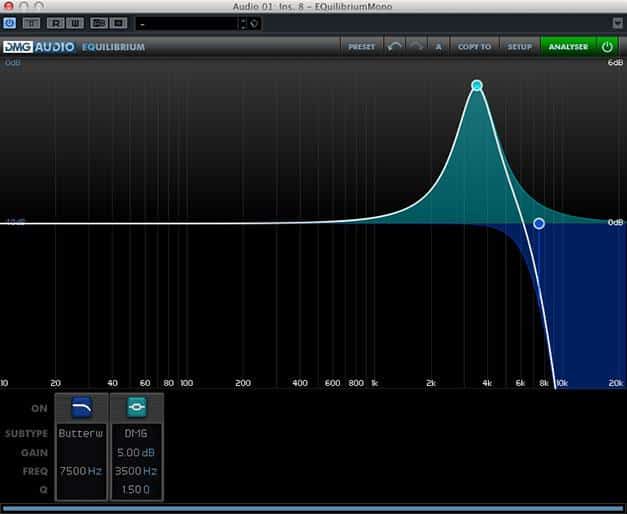Open the SETUP menu
Viewport: 627px width, 514px height.
(519, 47)
